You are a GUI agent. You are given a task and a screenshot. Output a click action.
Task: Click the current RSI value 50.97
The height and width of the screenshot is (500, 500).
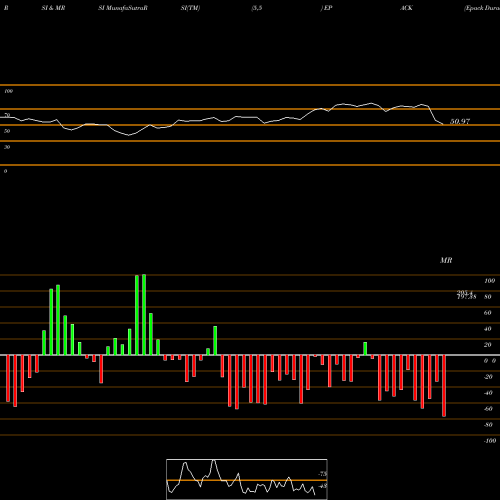(460, 121)
